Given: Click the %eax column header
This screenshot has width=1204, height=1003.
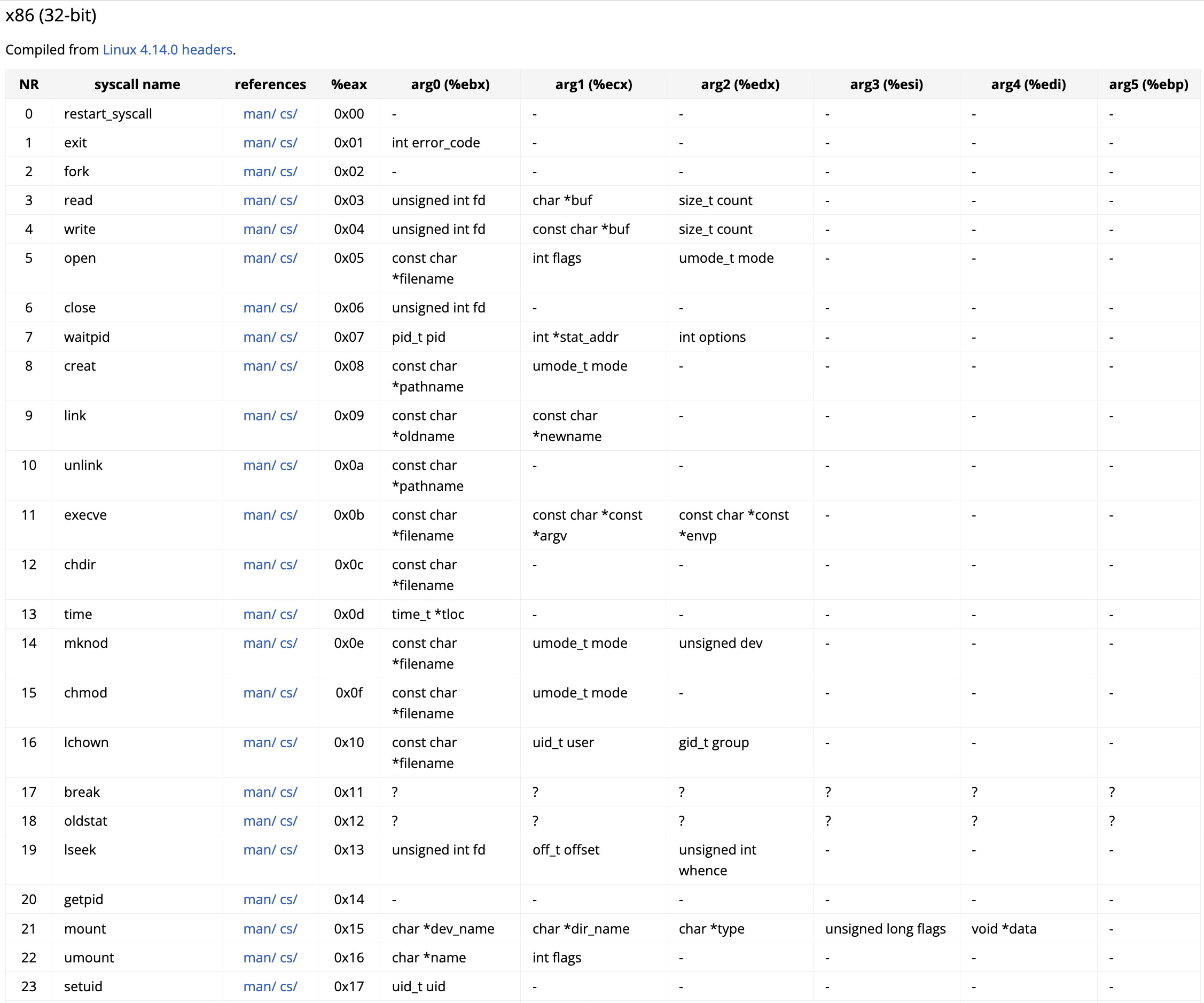Looking at the screenshot, I should tap(349, 85).
